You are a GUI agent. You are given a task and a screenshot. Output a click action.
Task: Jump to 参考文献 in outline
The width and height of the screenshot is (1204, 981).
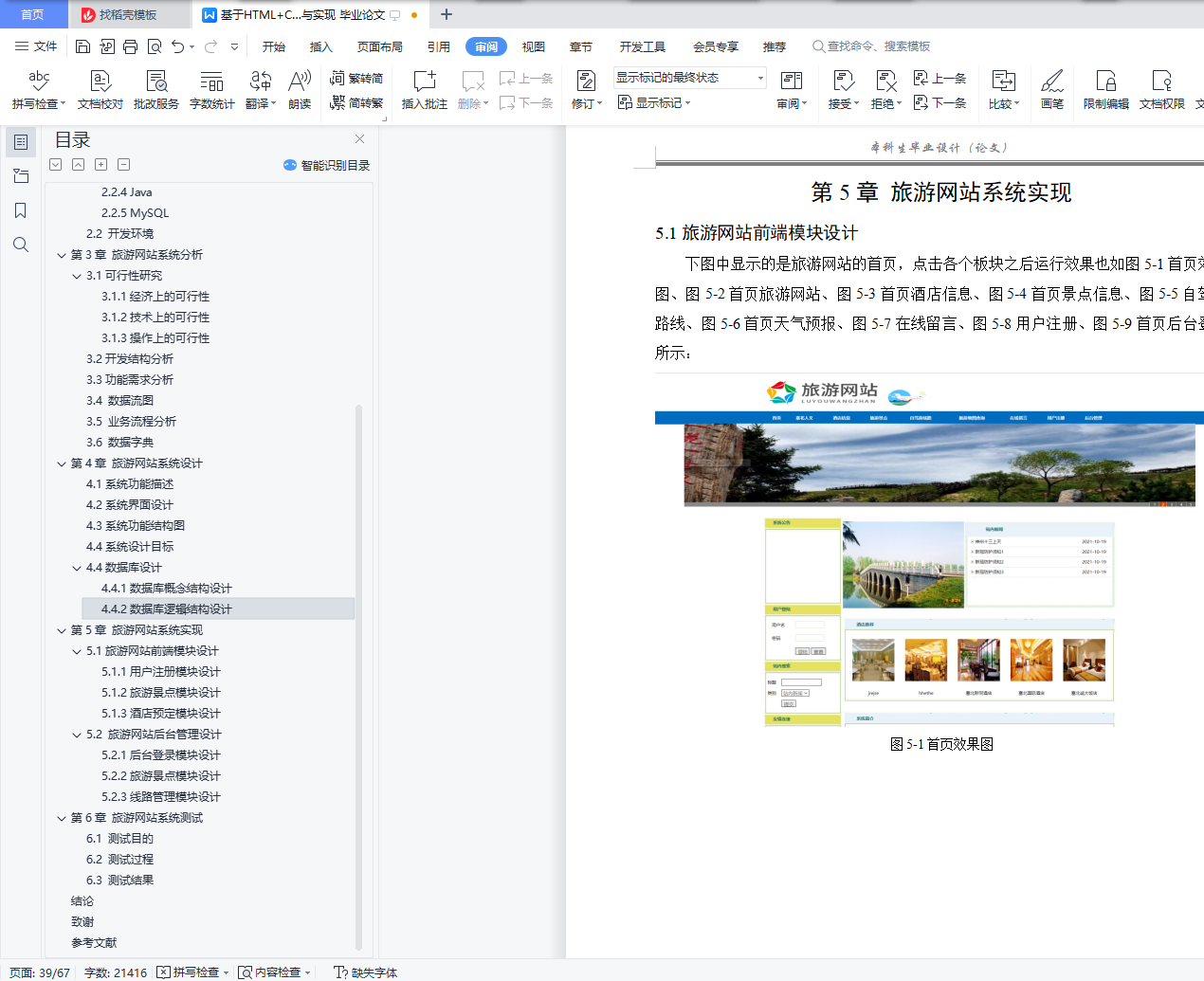pos(94,943)
